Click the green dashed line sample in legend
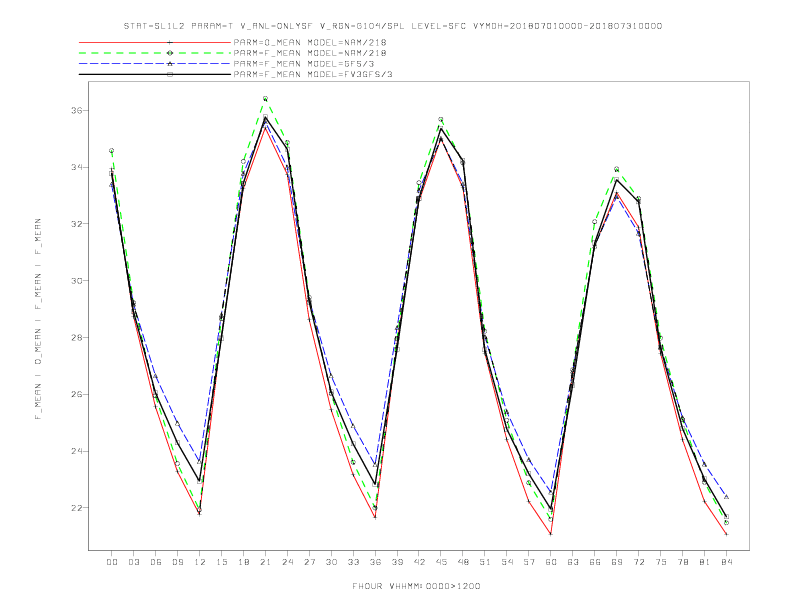The image size is (792, 612). [155, 53]
